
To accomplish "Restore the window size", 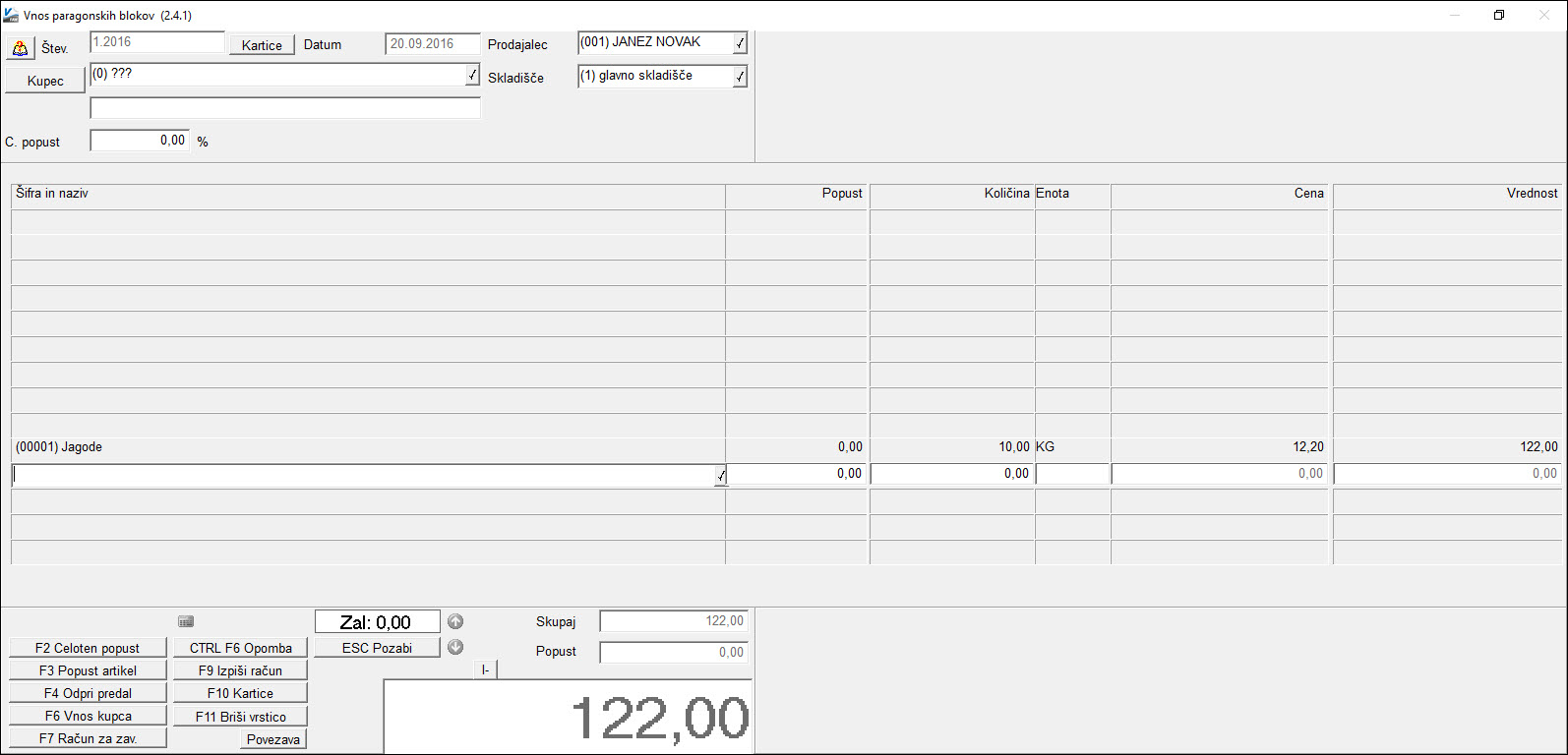I will (1499, 15).
